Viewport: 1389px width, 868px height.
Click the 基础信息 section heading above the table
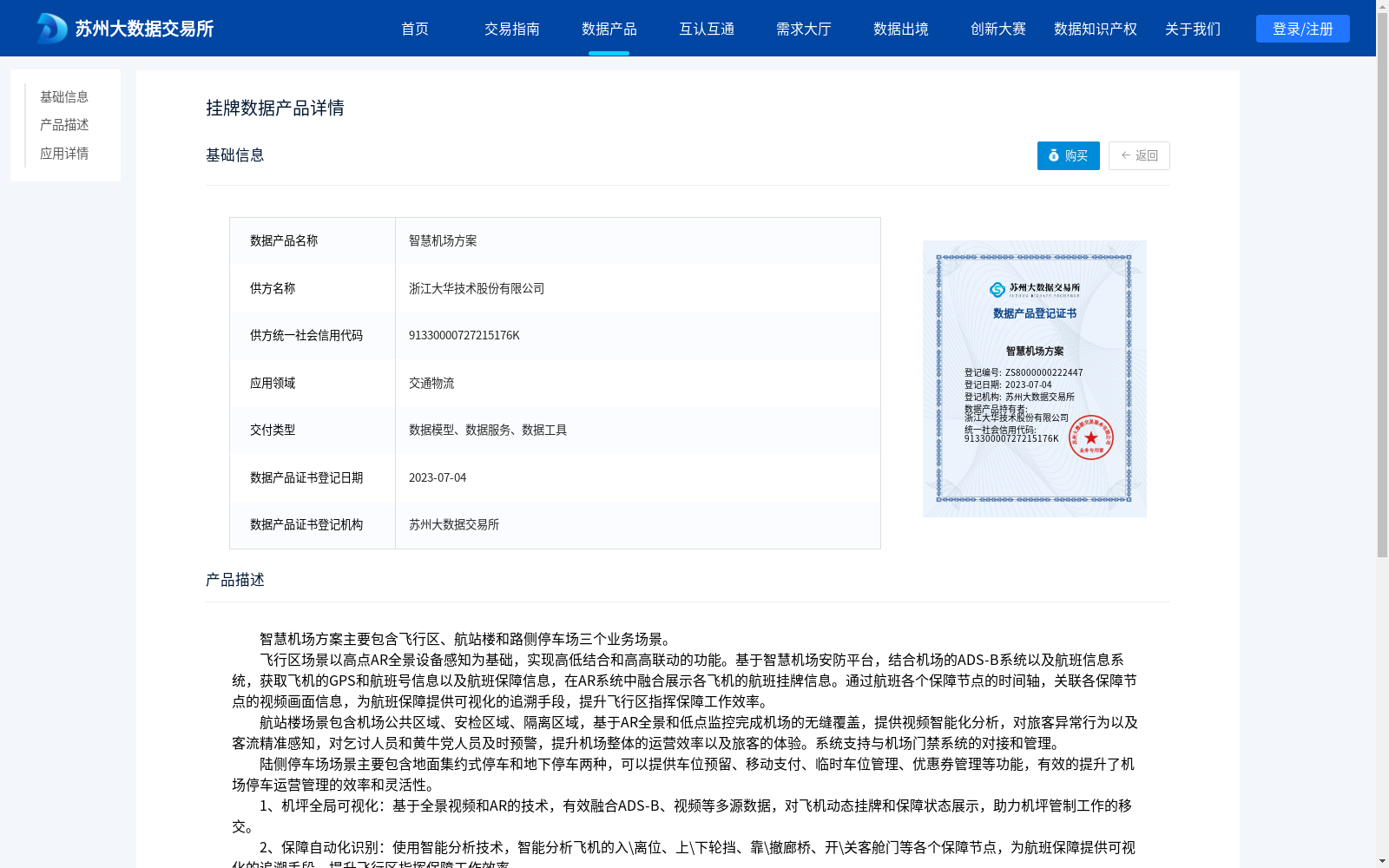click(x=235, y=155)
